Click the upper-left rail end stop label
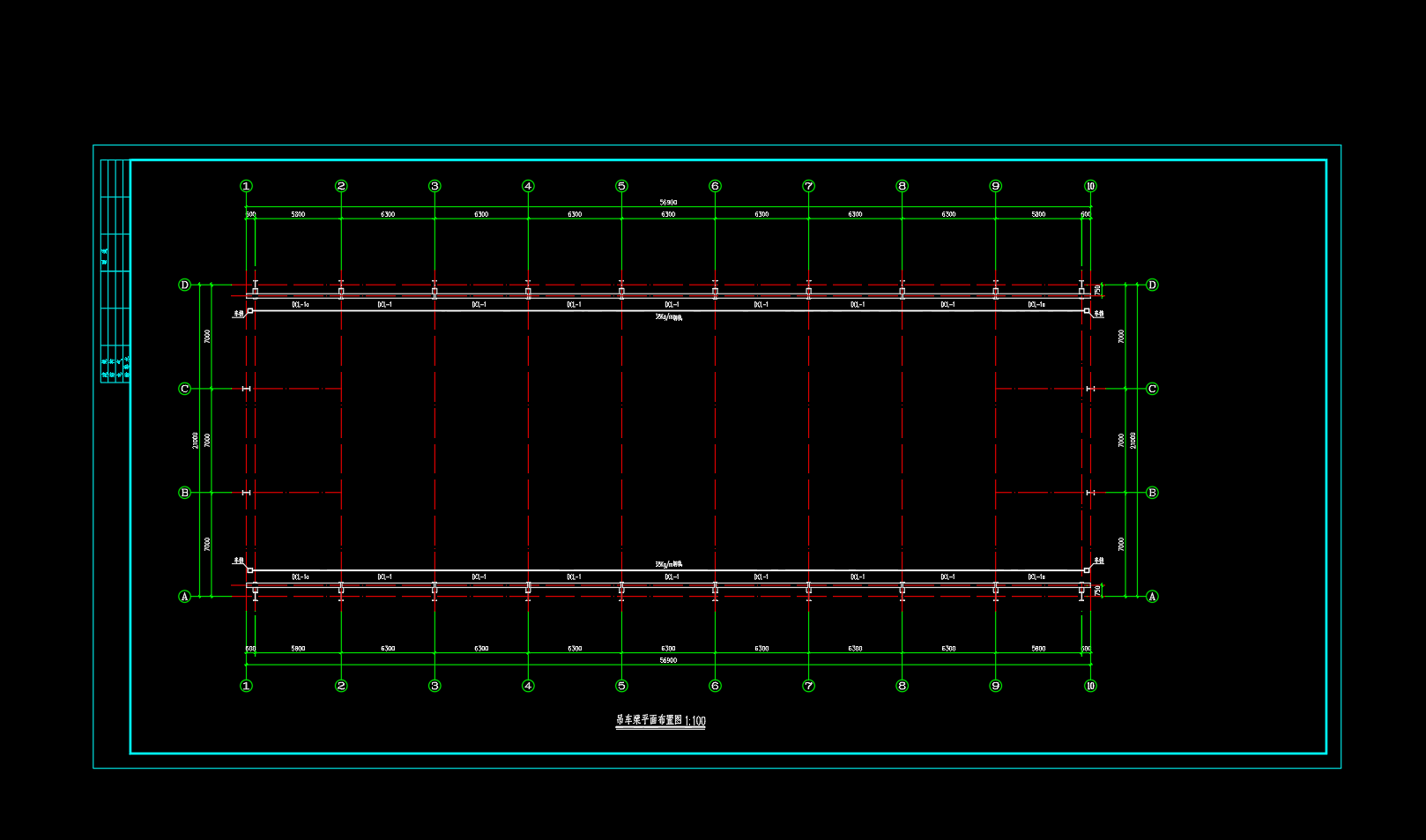 pyautogui.click(x=238, y=313)
